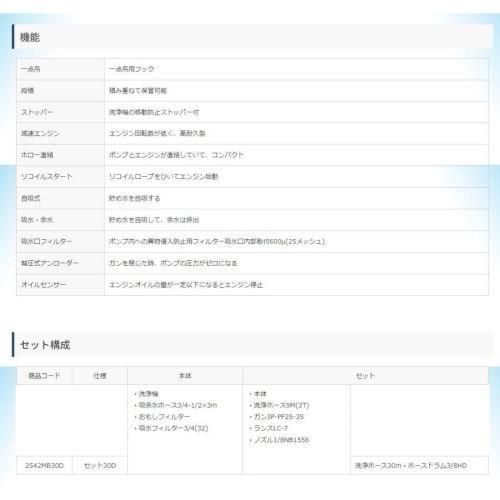The height and width of the screenshot is (500, 500).
Task: Select the オイルセンサー row label
Action: coord(44,285)
